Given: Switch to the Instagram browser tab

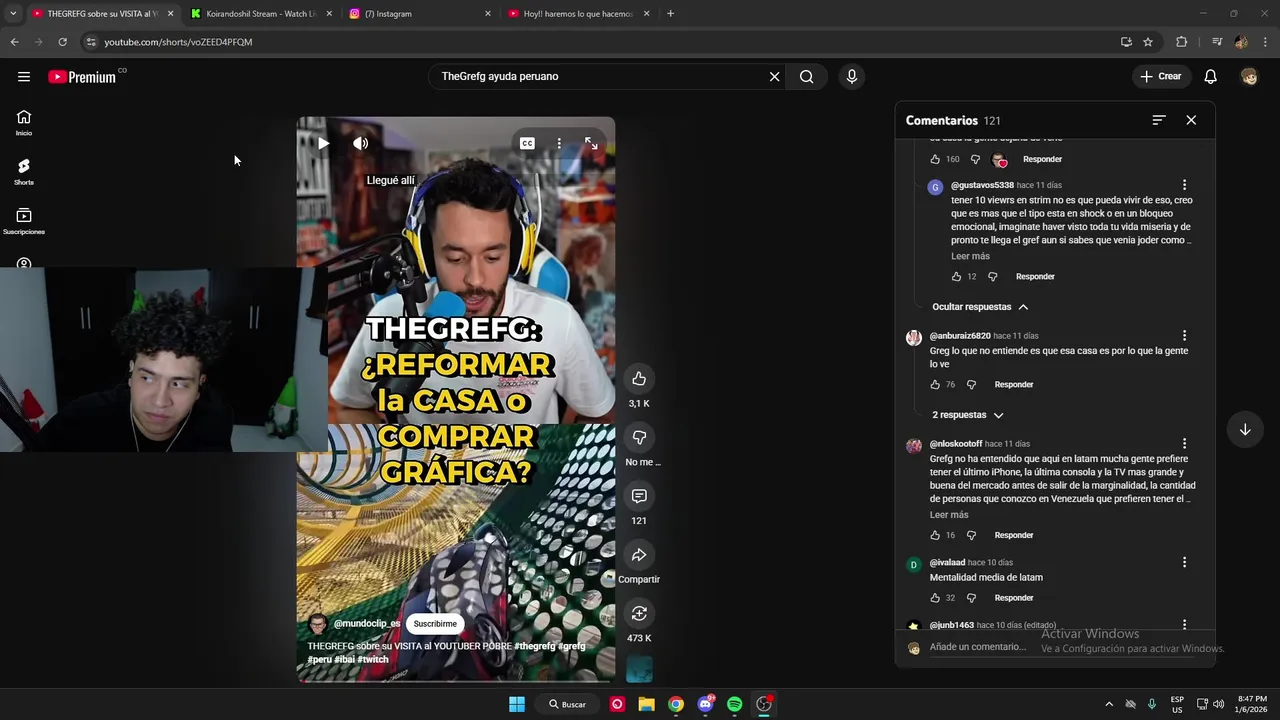Looking at the screenshot, I should tap(419, 14).
